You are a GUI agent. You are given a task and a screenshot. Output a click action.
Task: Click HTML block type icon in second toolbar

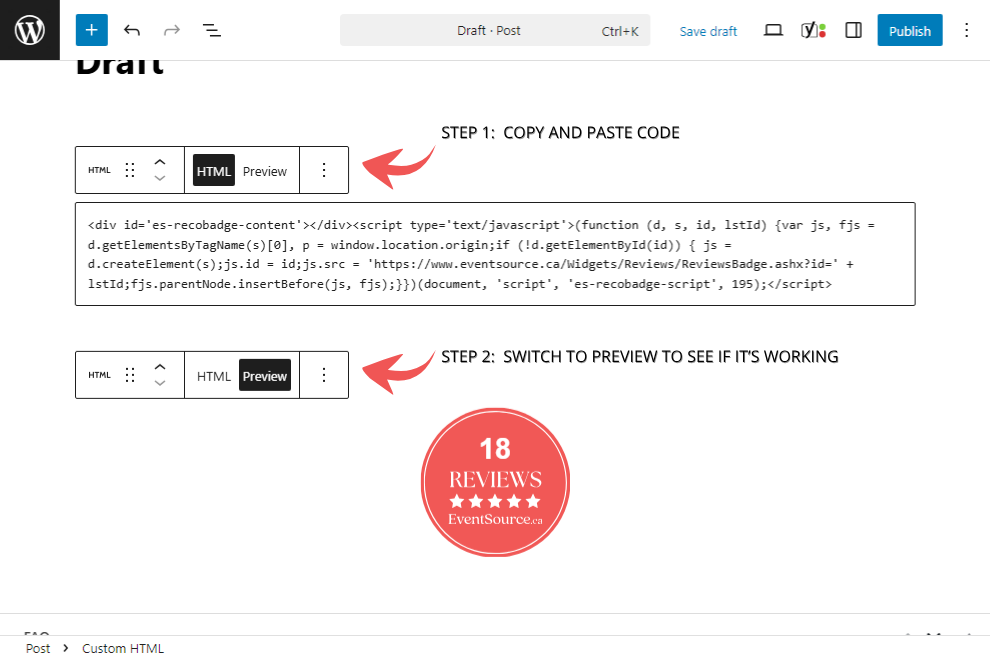[99, 375]
